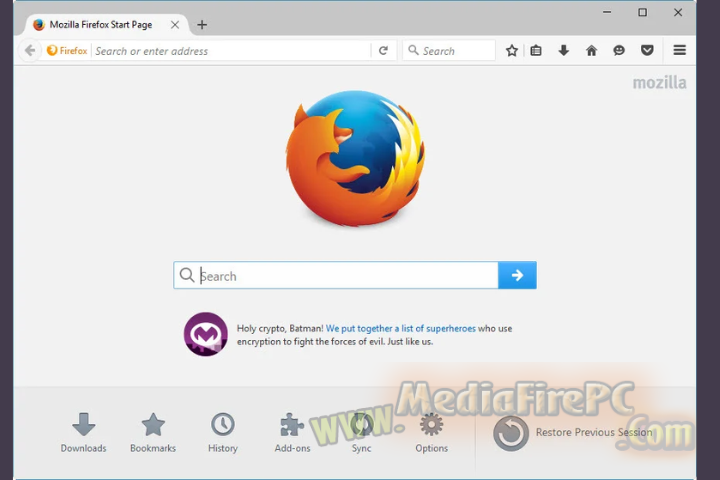Bookmark this page with the star icon
The width and height of the screenshot is (720, 480).
(512, 51)
